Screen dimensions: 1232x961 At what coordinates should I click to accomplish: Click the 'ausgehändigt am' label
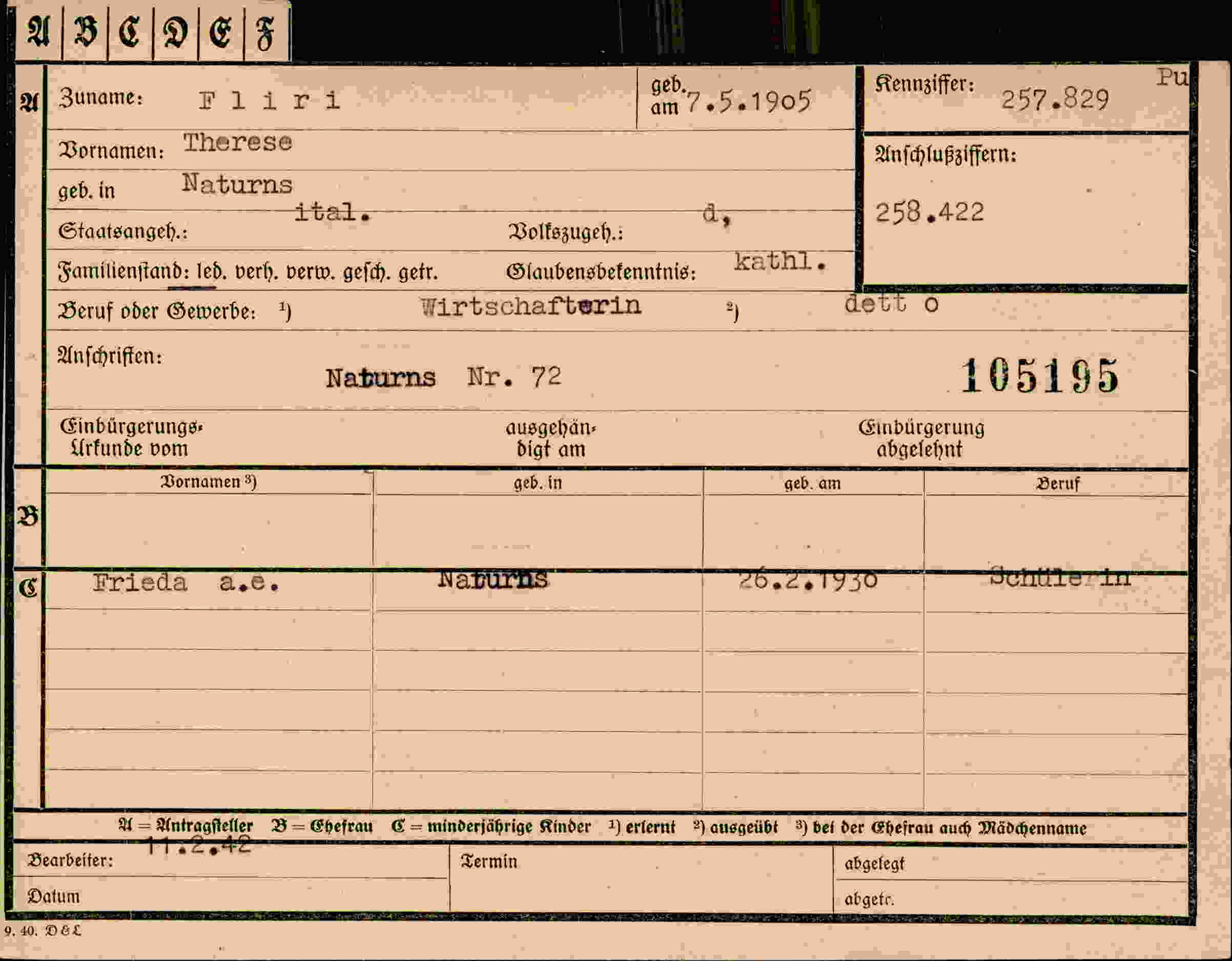550,439
